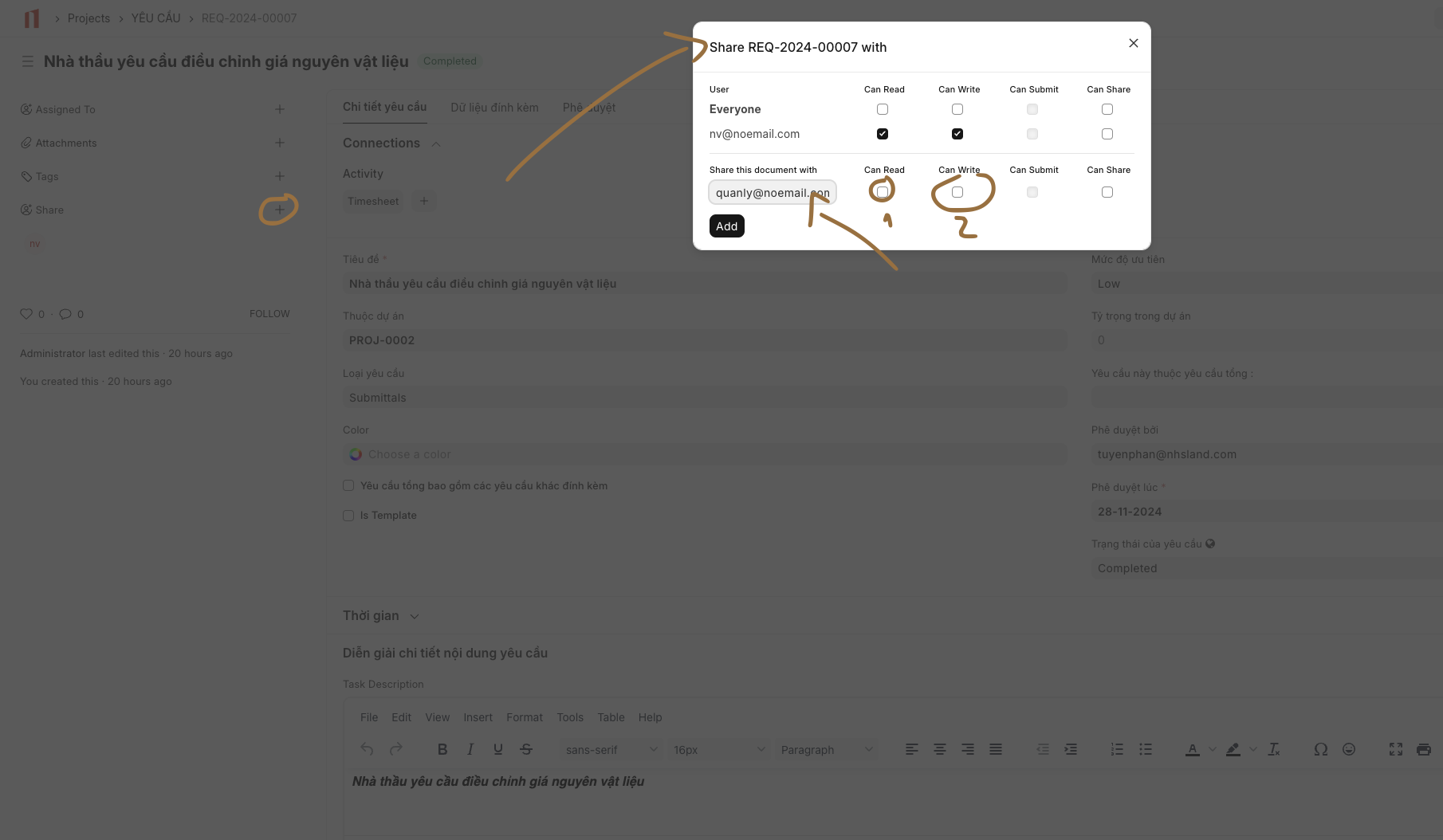Uncheck Can Write for nv@noemail.com

[x=957, y=134]
